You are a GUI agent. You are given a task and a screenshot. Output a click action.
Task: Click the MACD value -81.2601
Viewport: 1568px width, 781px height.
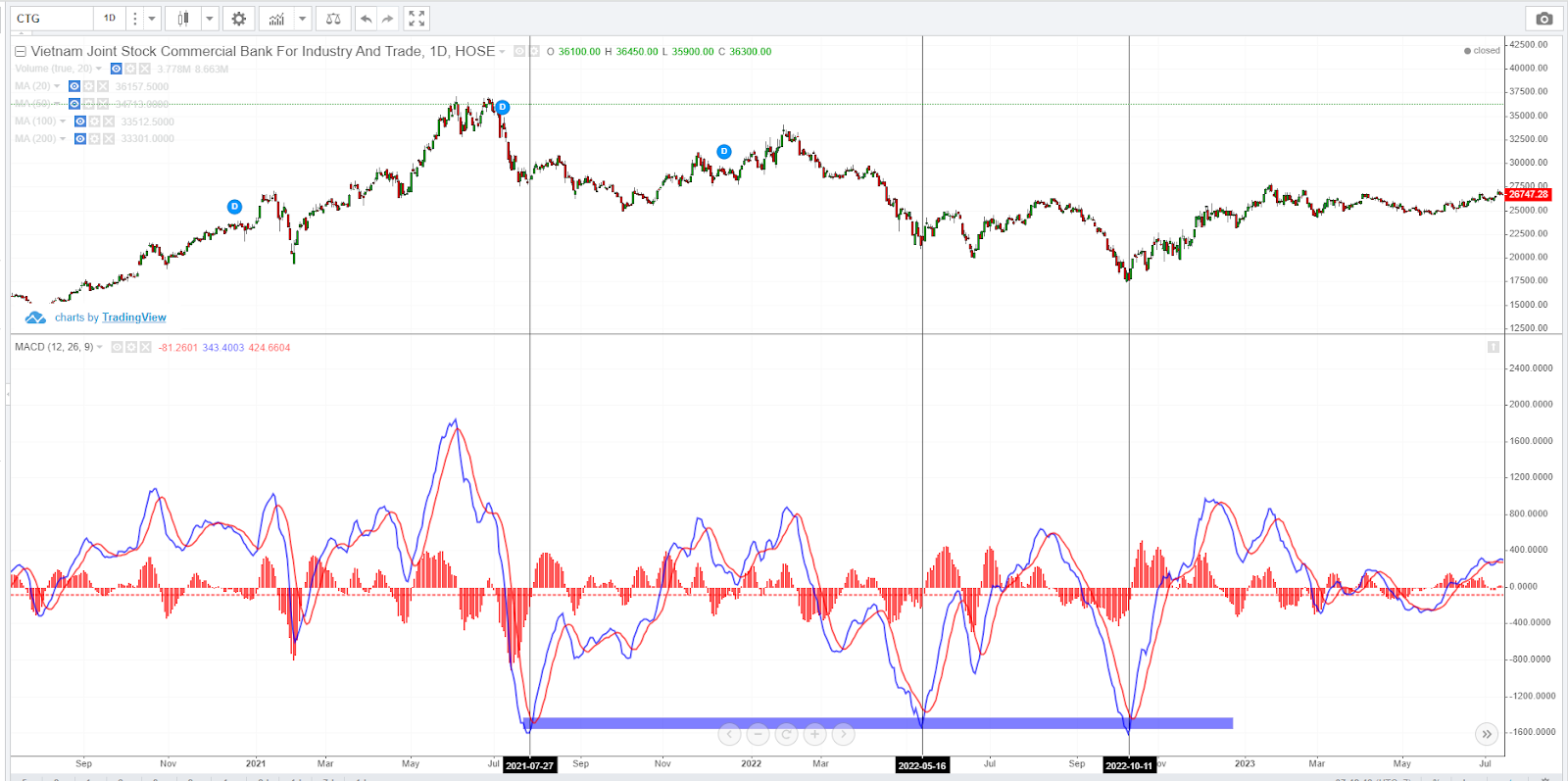tap(177, 348)
